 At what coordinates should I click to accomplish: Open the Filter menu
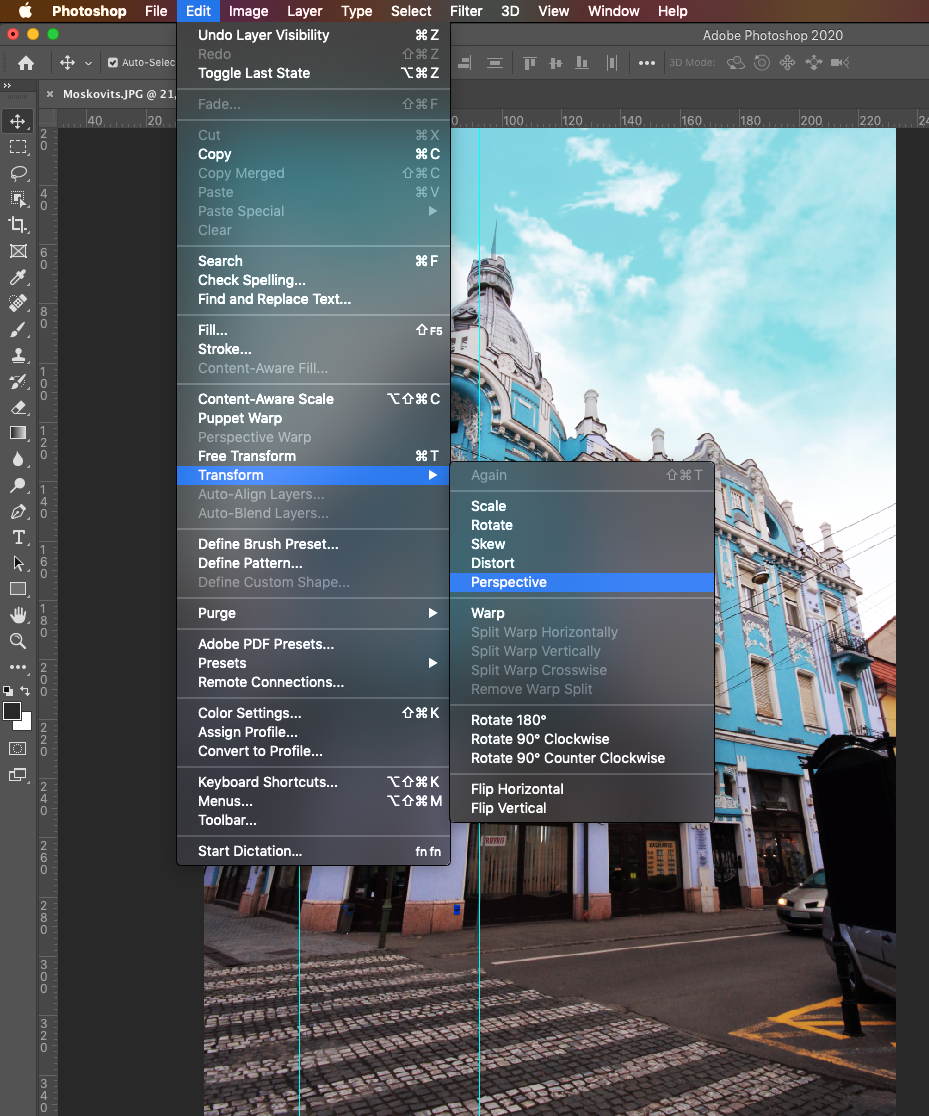466,11
